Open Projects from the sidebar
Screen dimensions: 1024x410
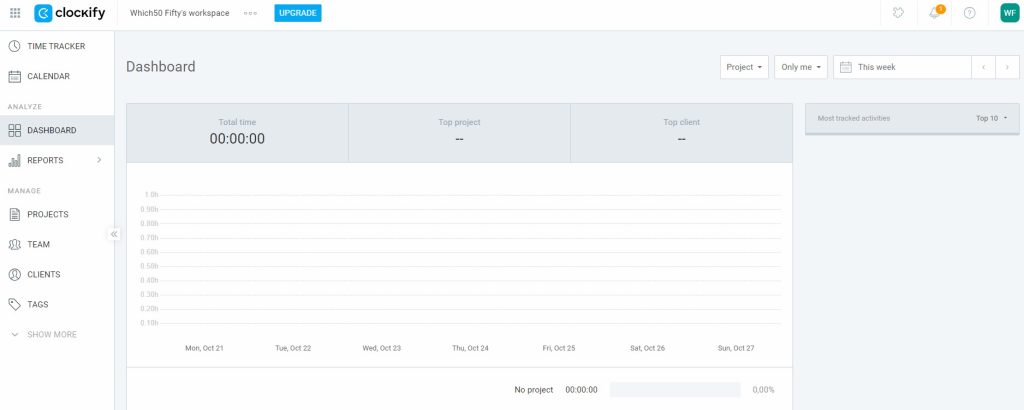pyautogui.click(x=47, y=214)
